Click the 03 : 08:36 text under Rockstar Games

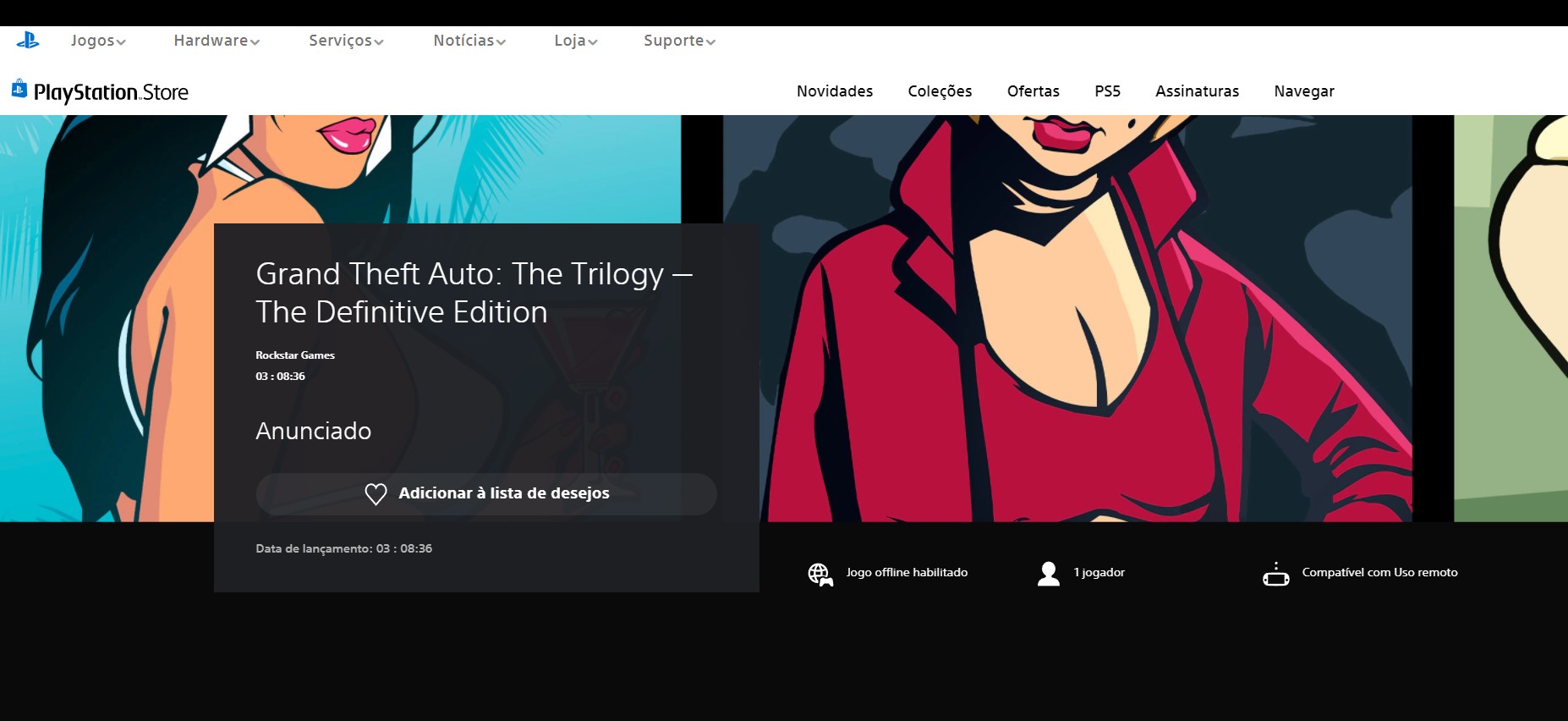[x=280, y=377]
